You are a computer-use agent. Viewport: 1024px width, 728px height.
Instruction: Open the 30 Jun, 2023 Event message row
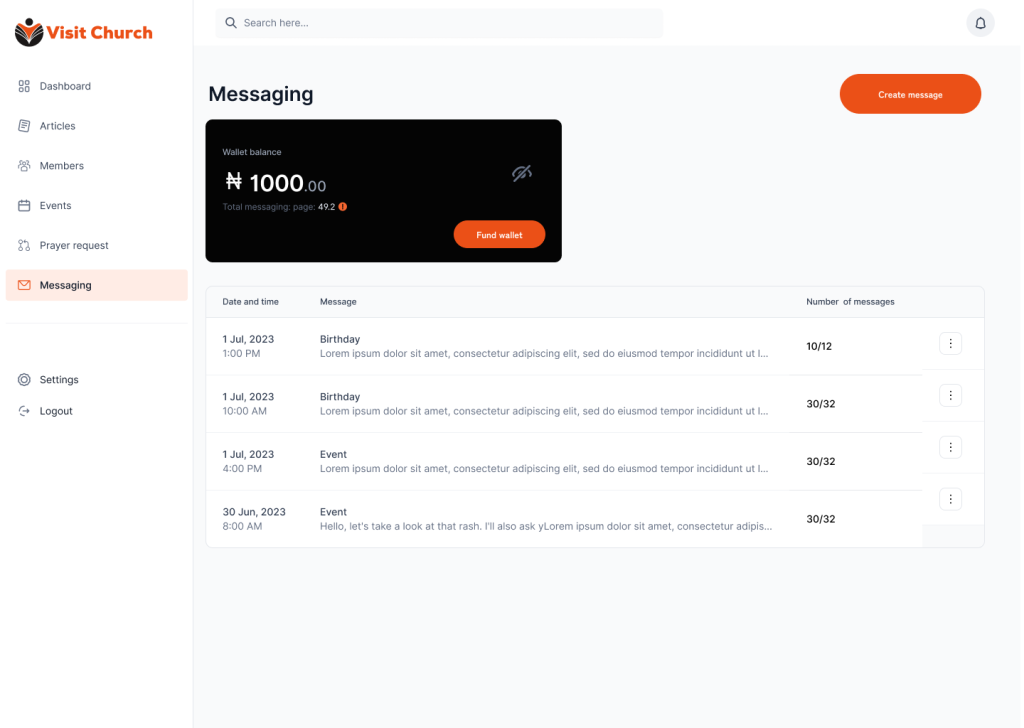point(545,519)
